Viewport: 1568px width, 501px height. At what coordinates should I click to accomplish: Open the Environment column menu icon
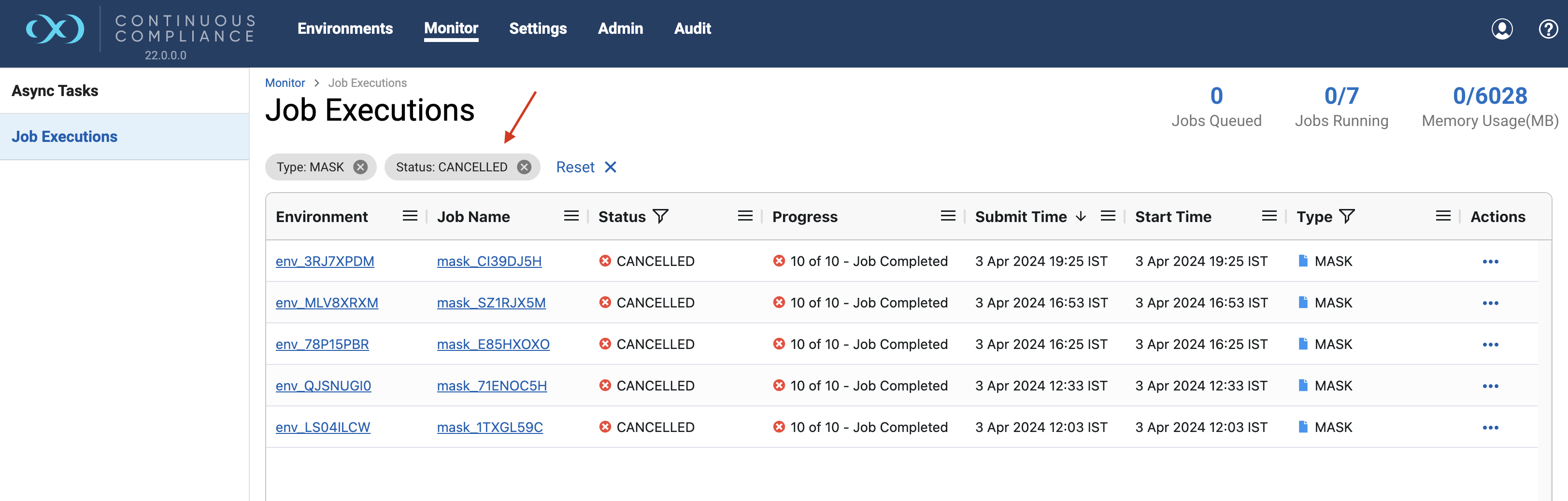click(410, 216)
